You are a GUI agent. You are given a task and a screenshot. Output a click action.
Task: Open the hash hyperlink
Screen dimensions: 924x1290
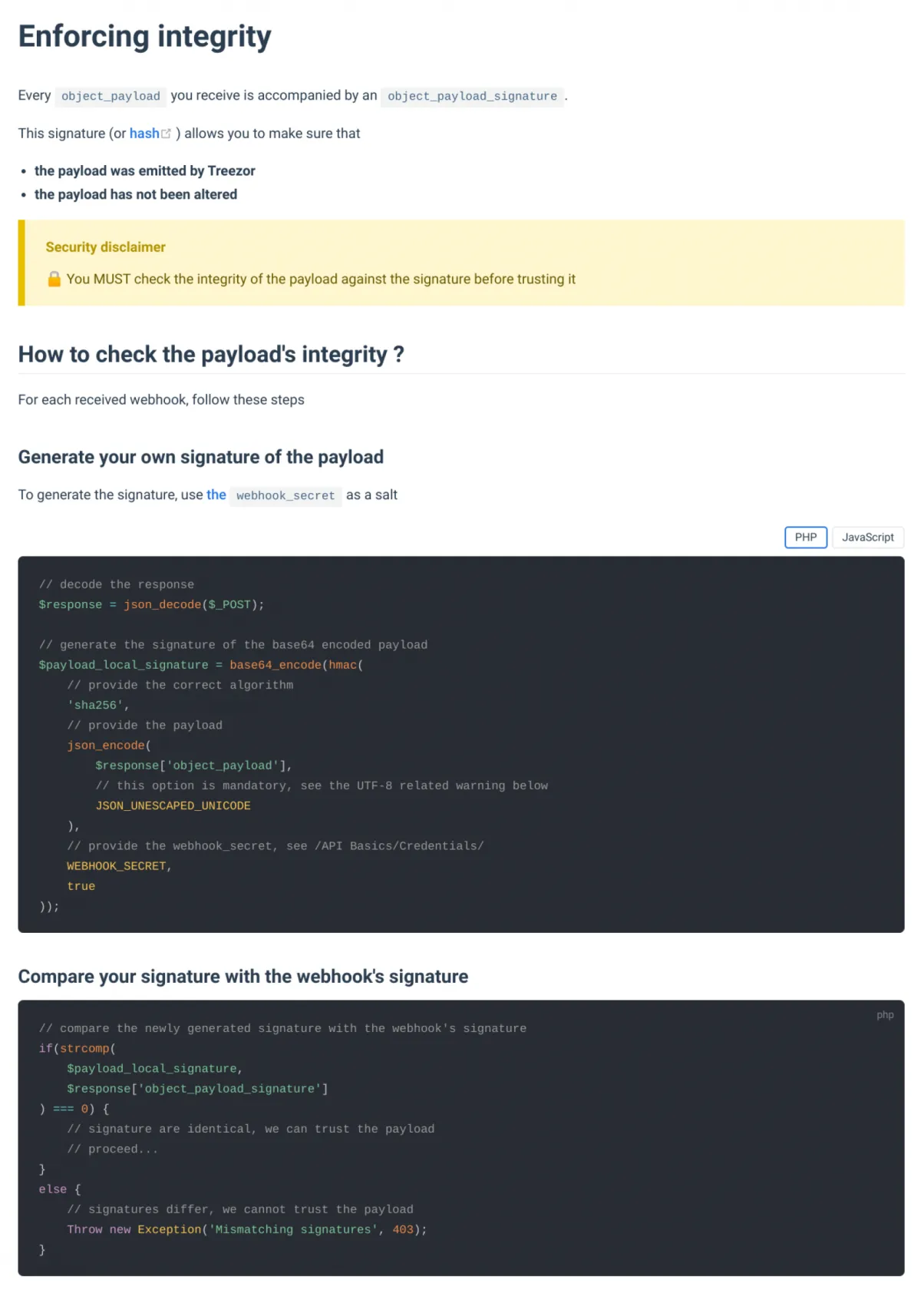point(144,134)
